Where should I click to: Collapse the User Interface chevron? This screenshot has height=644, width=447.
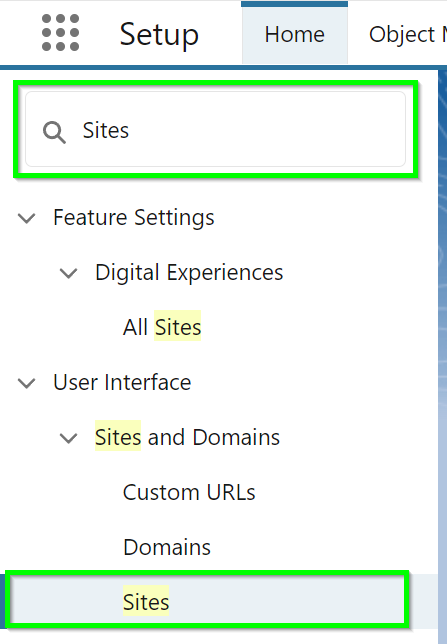click(x=27, y=383)
